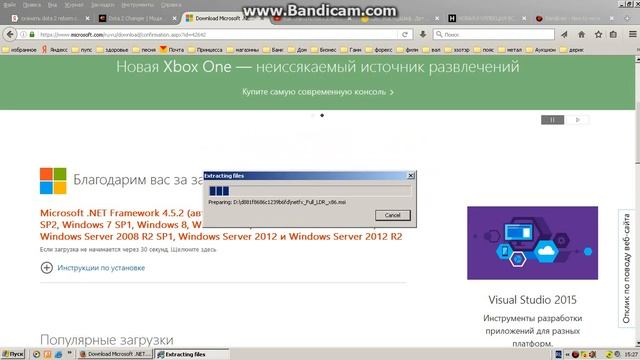
Task: Click the paper plane send icon
Action: pyautogui.click(x=564, y=35)
